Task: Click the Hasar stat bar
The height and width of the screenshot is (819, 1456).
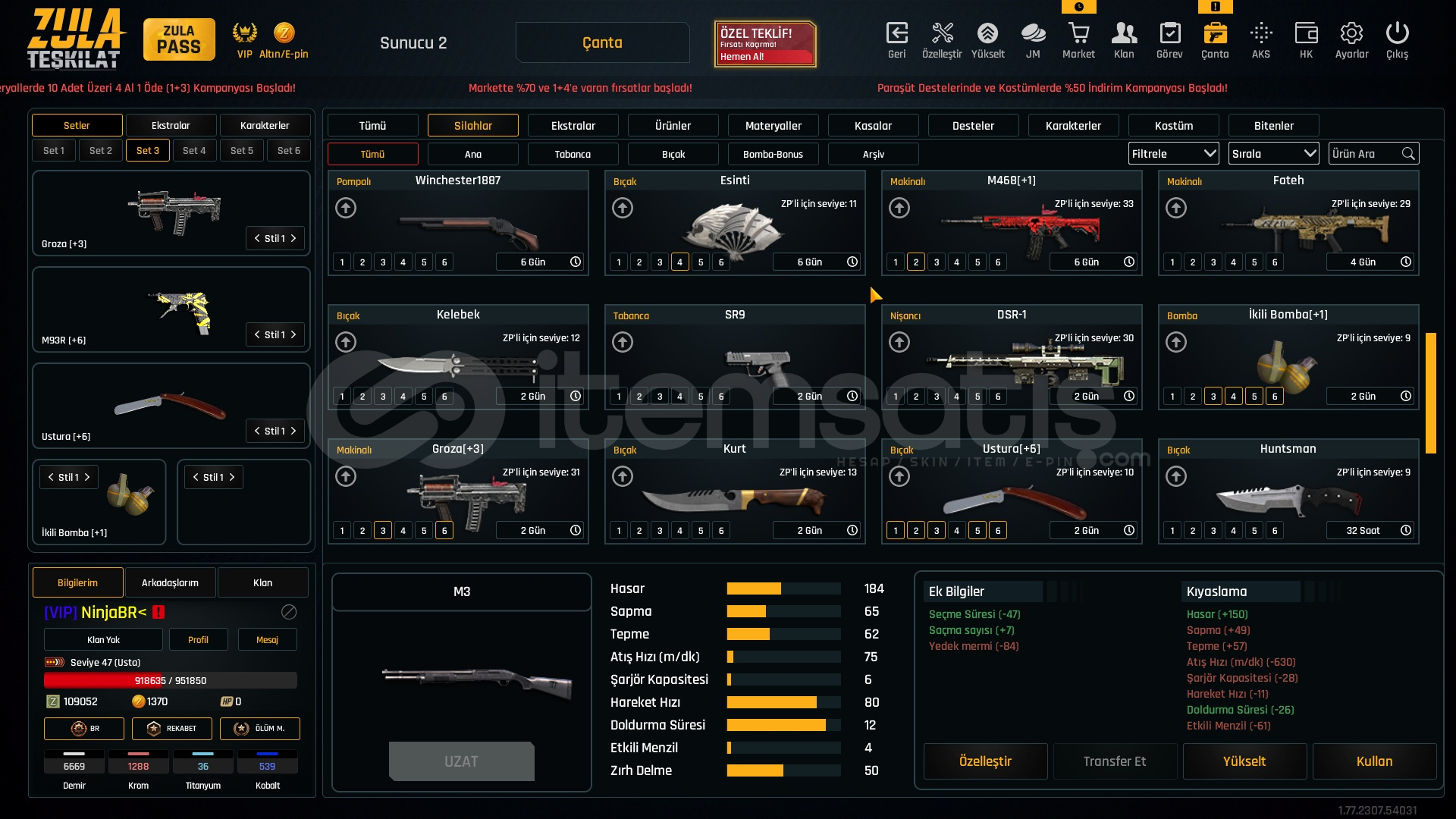Action: (x=783, y=588)
